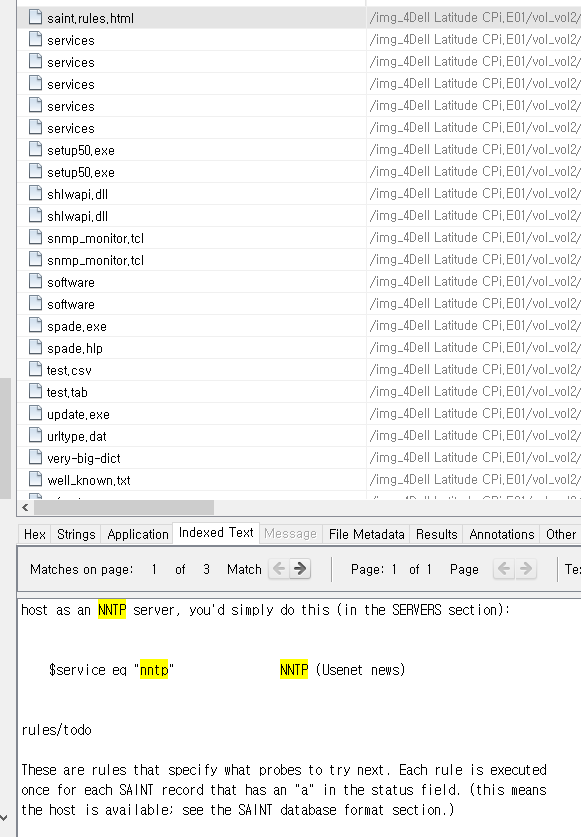The height and width of the screenshot is (837, 581).
Task: Open the Strings tab
Action: click(x=76, y=534)
